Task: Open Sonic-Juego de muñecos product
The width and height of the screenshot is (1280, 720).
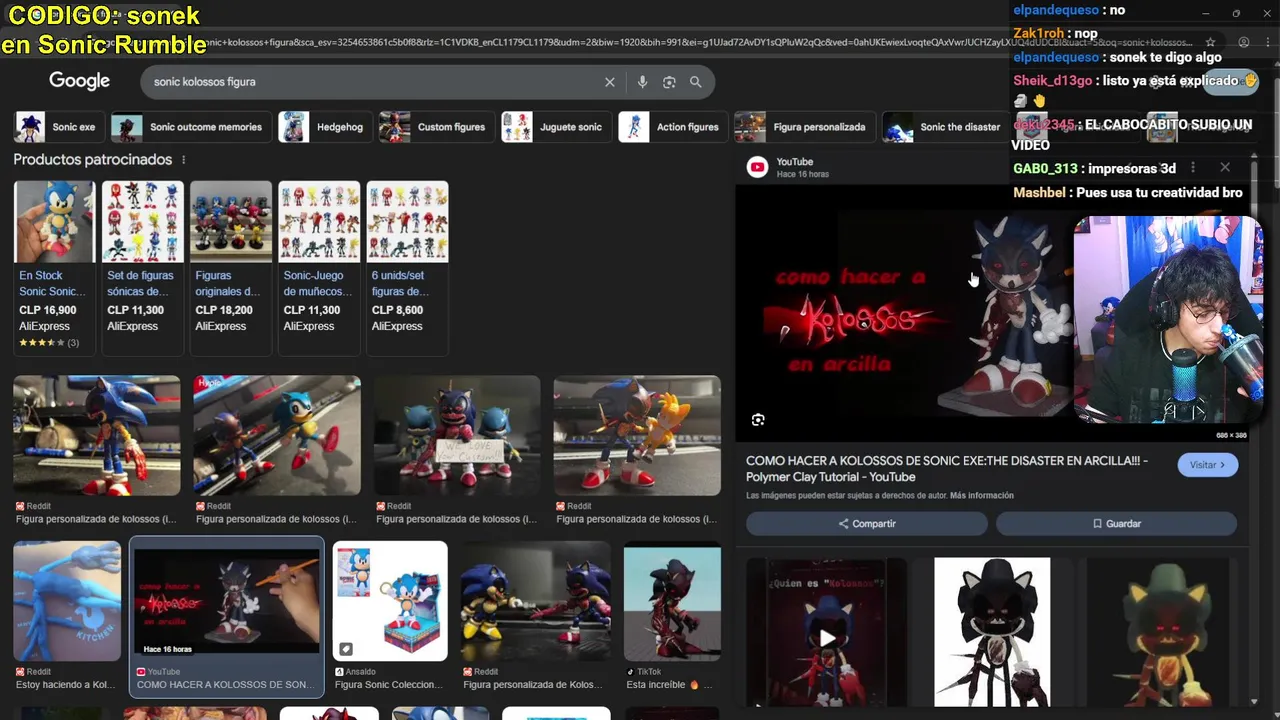Action: [318, 268]
